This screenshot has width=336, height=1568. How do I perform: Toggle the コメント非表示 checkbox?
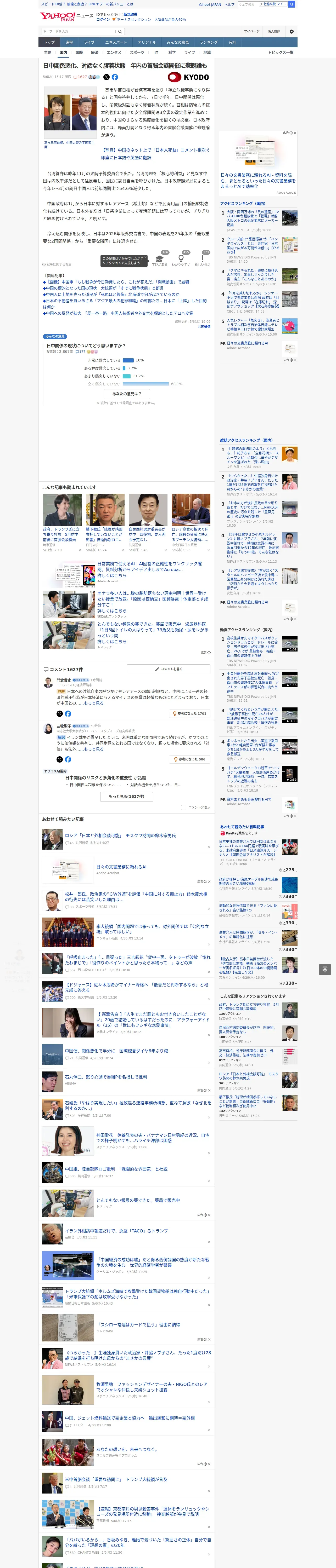[x=183, y=808]
